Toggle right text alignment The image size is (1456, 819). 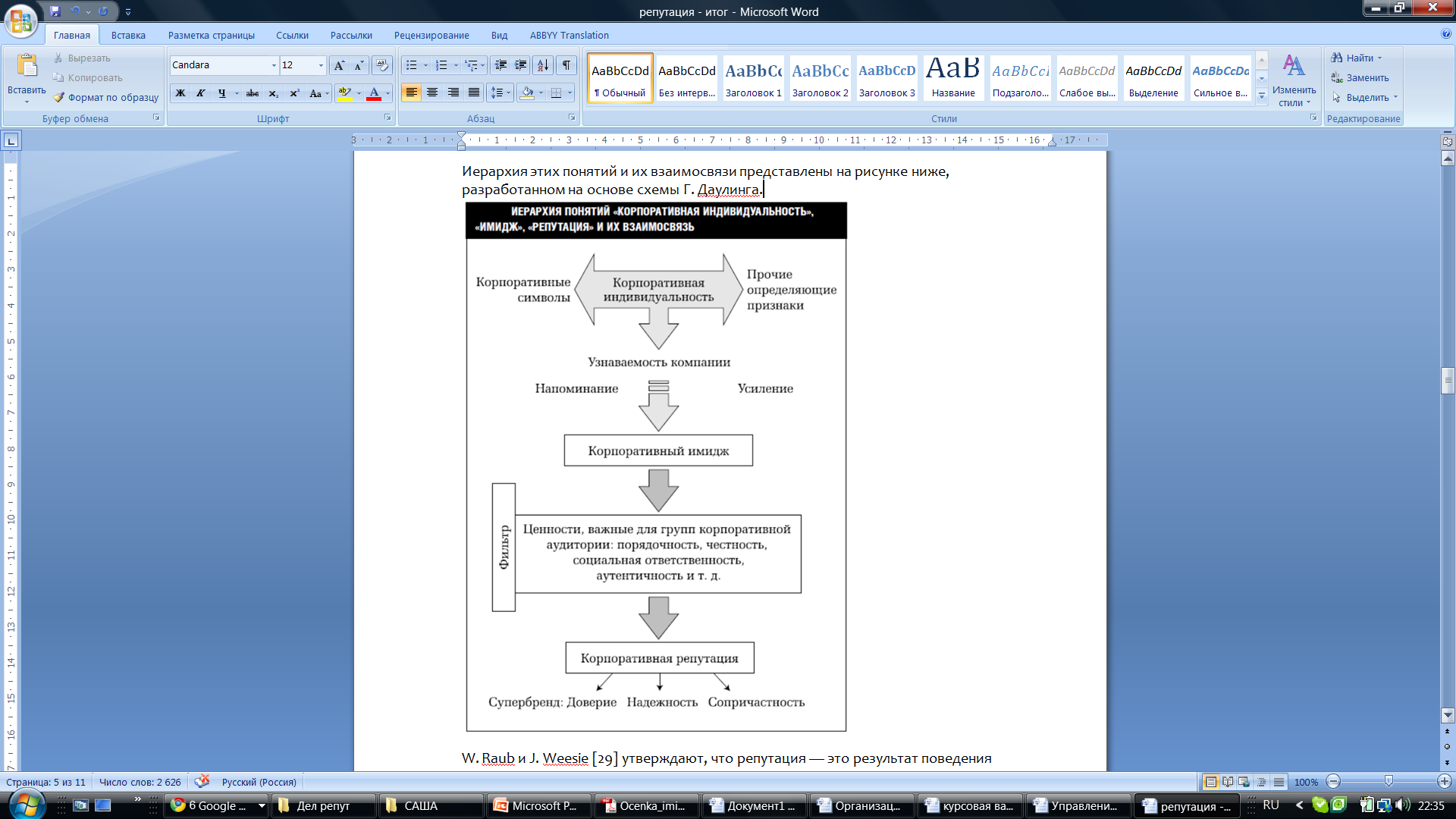pyautogui.click(x=453, y=93)
